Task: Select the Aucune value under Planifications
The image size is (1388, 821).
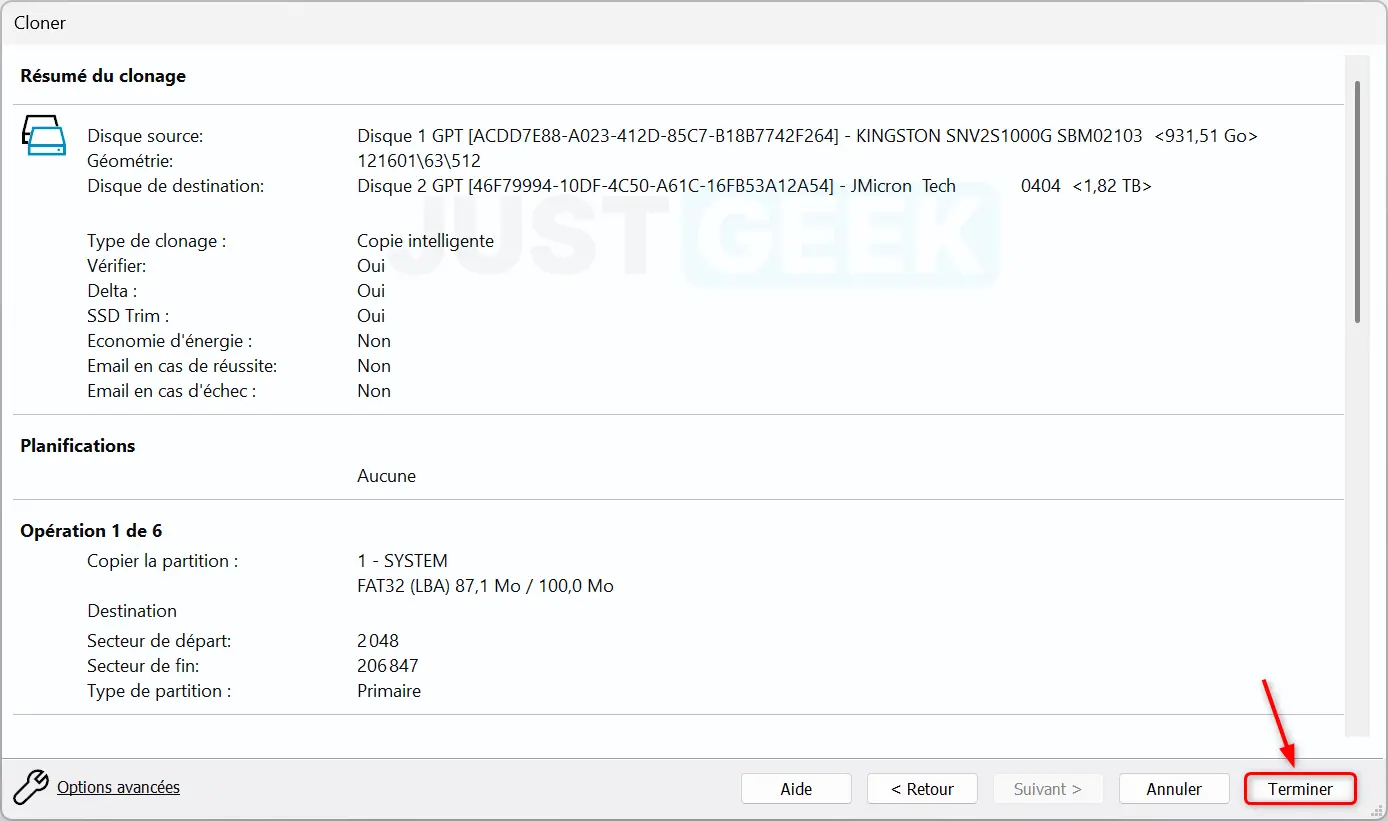Action: tap(386, 476)
